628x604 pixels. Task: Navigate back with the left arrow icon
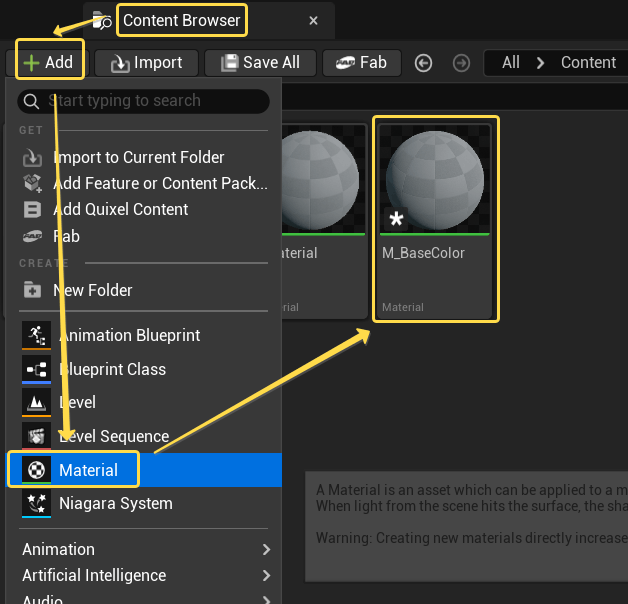423,63
